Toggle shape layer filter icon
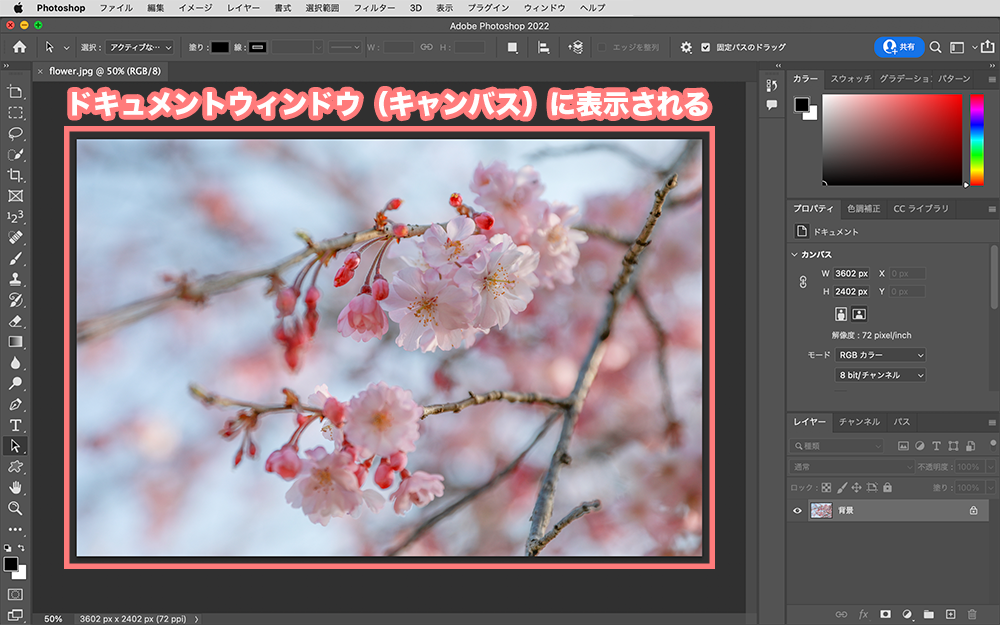Screen dimensions: 1000x625 [953, 446]
